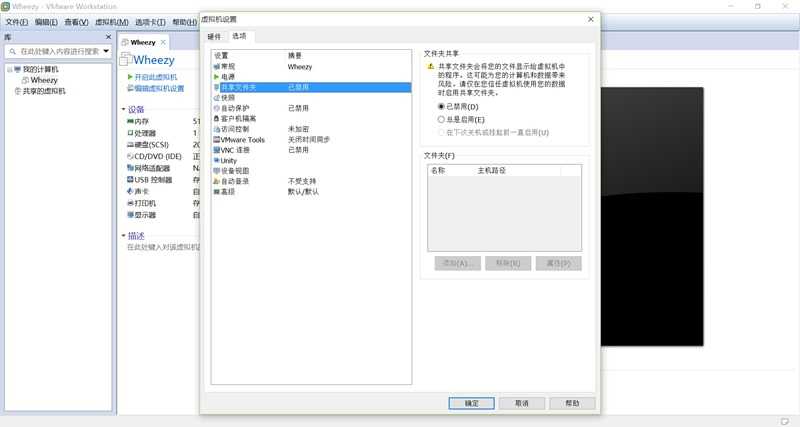Select the Wheezy tab in main window
This screenshot has width=800, height=427.
[143, 42]
